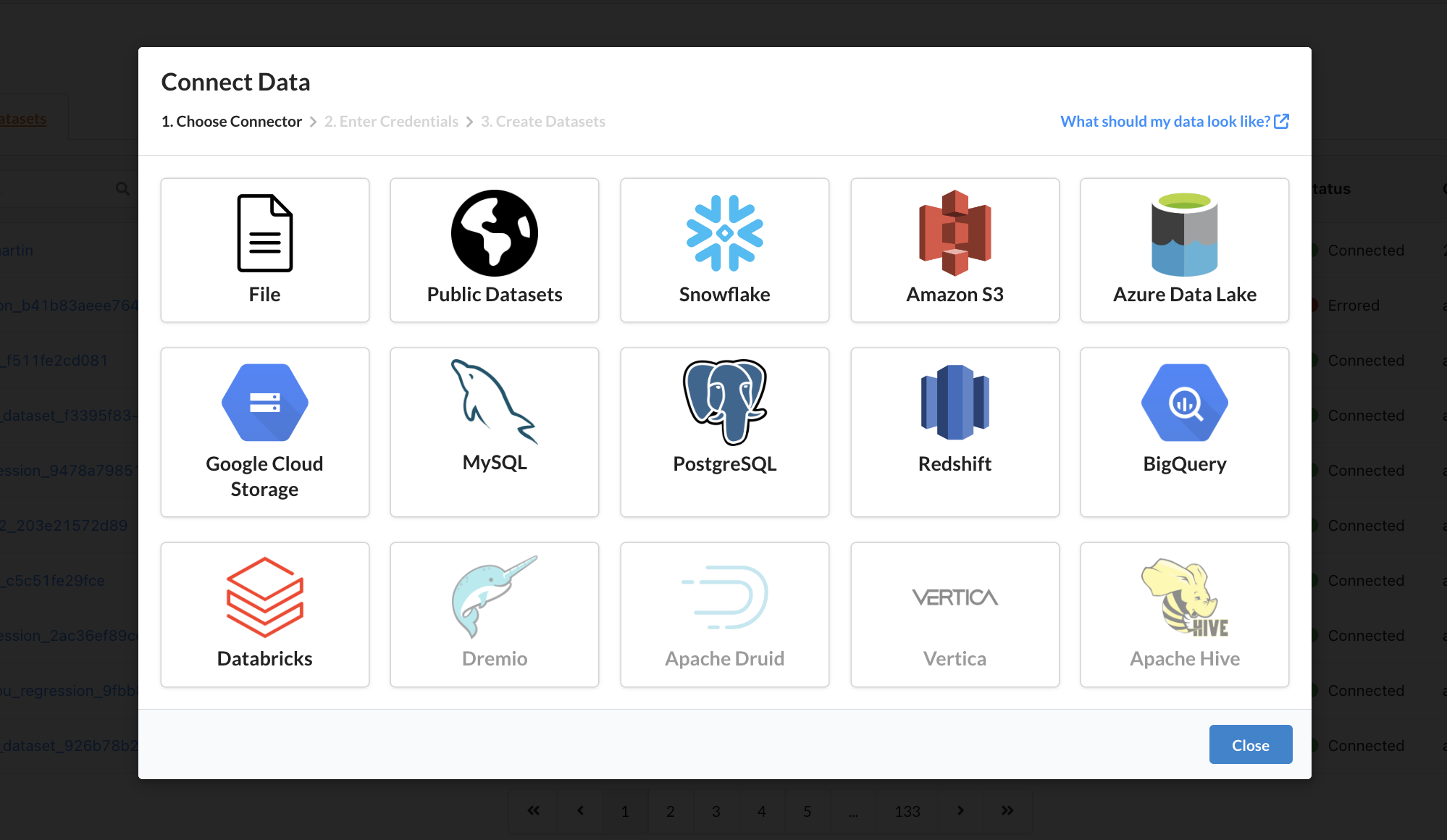
Task: Select the File connector icon
Action: point(265,233)
